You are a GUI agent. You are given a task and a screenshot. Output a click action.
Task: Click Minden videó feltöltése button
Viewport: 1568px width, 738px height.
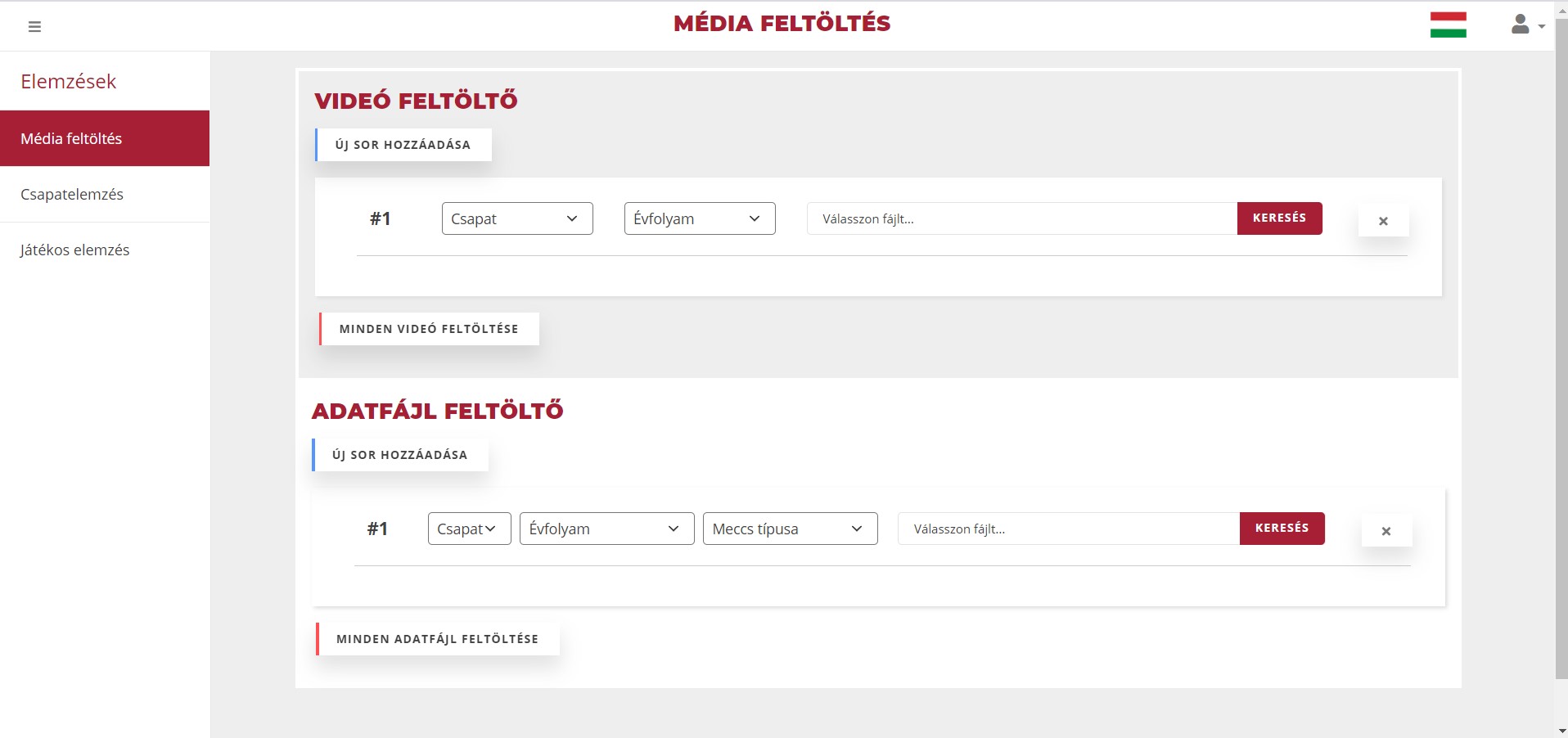[429, 329]
